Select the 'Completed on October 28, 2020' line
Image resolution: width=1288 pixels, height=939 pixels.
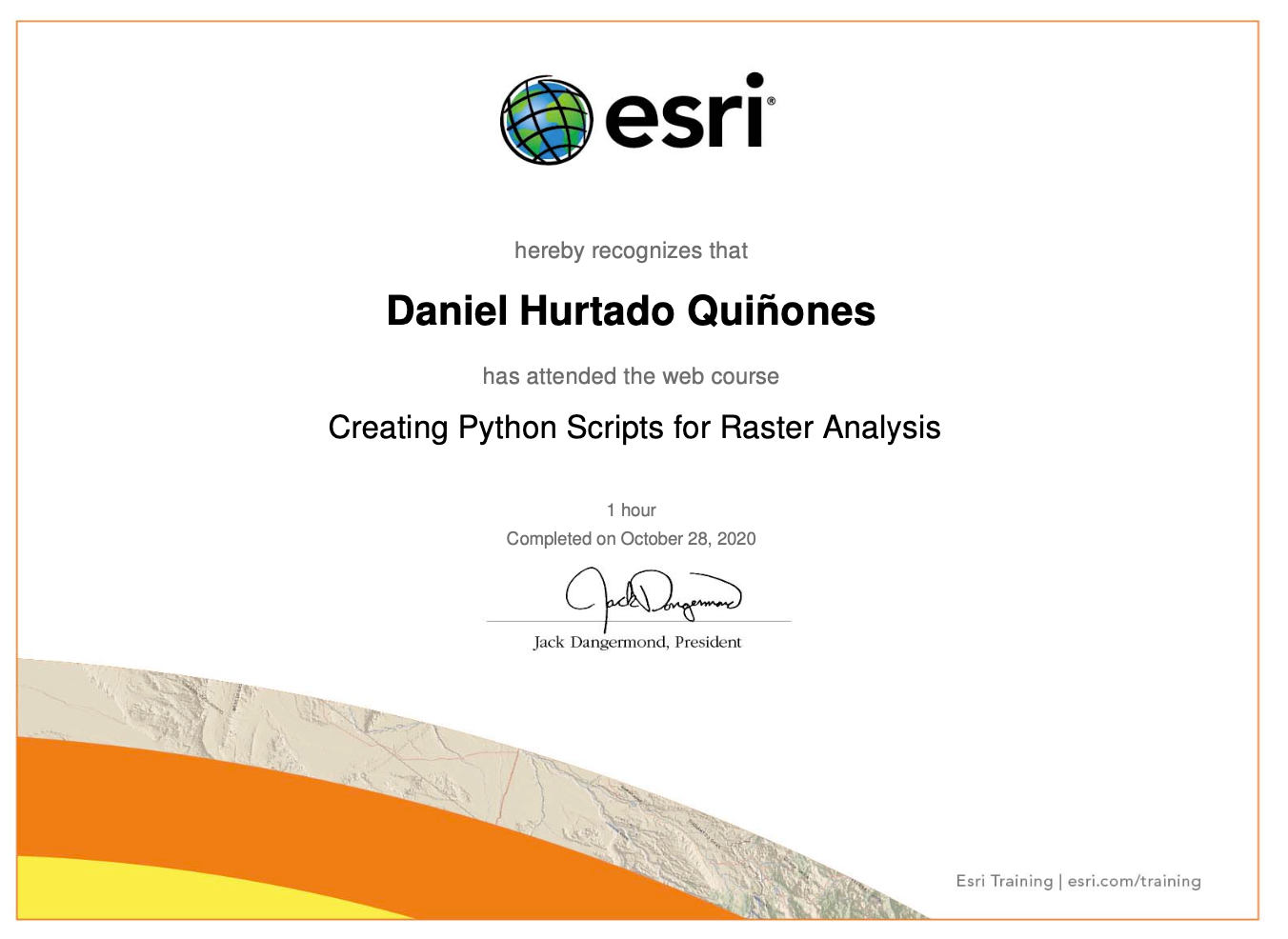(631, 539)
